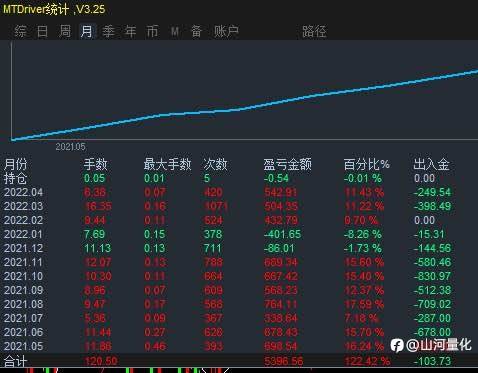478x373 pixels.
Task: Switch to the 季 quarterly tab
Action: [x=109, y=32]
